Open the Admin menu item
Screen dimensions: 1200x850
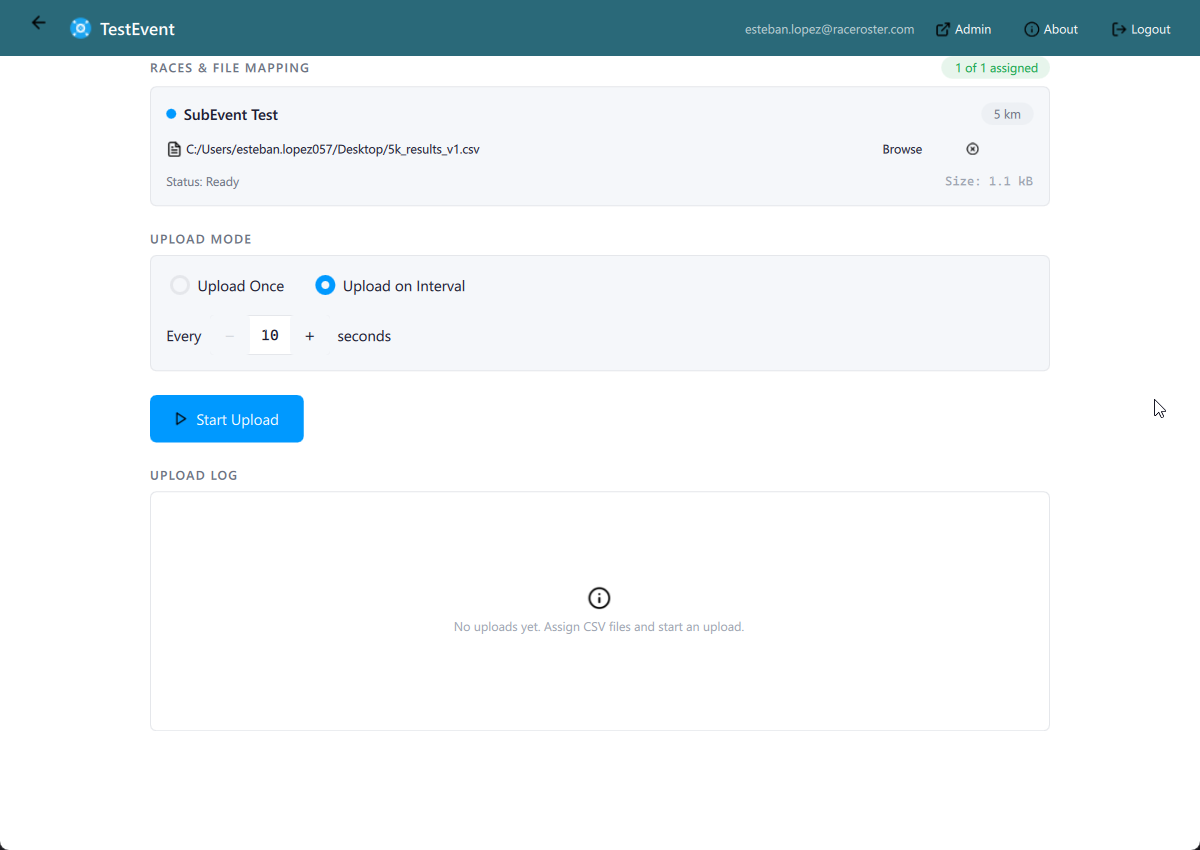[x=972, y=30]
